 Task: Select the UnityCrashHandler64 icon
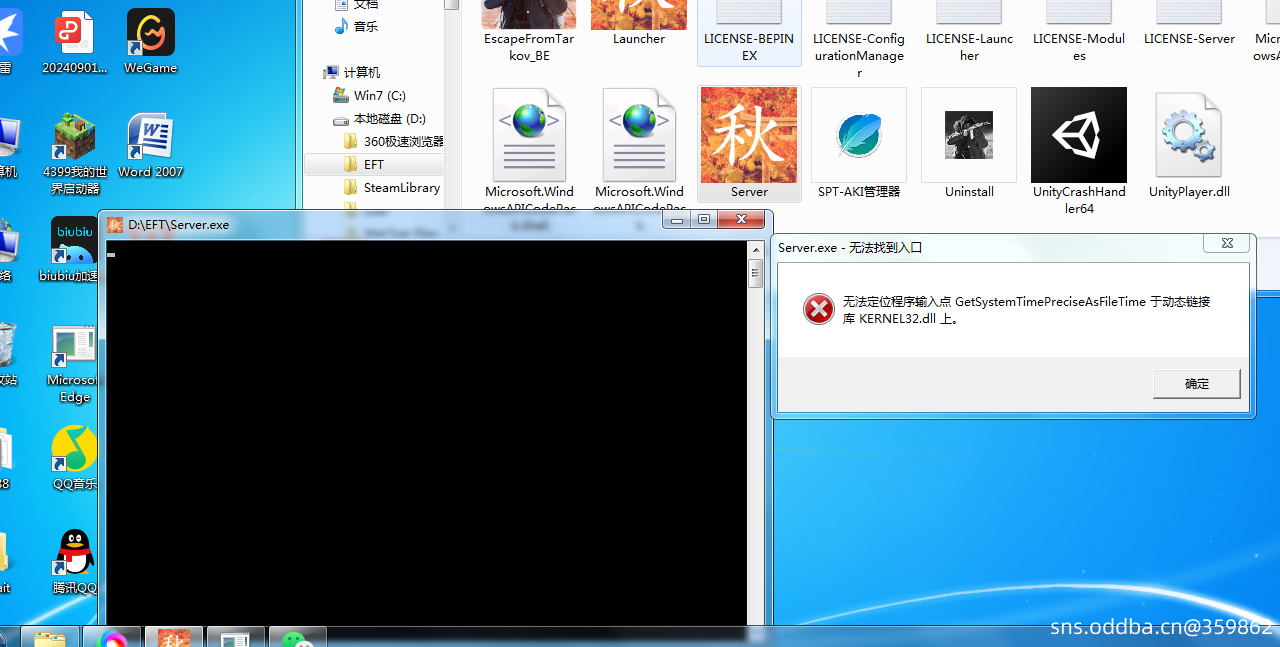point(1078,134)
